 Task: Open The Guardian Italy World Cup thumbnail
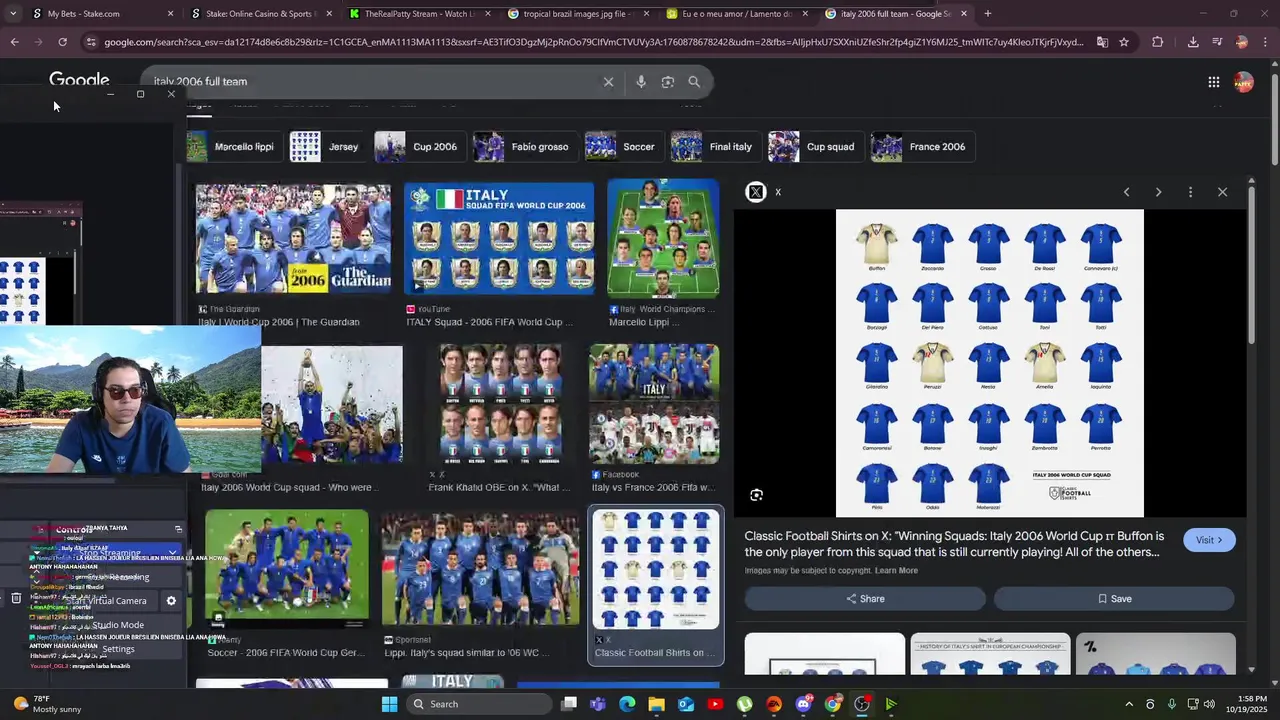[293, 237]
